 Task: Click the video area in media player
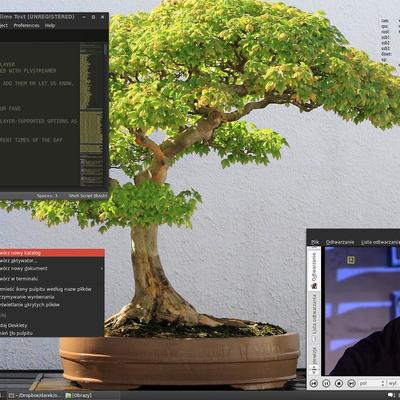(362, 311)
